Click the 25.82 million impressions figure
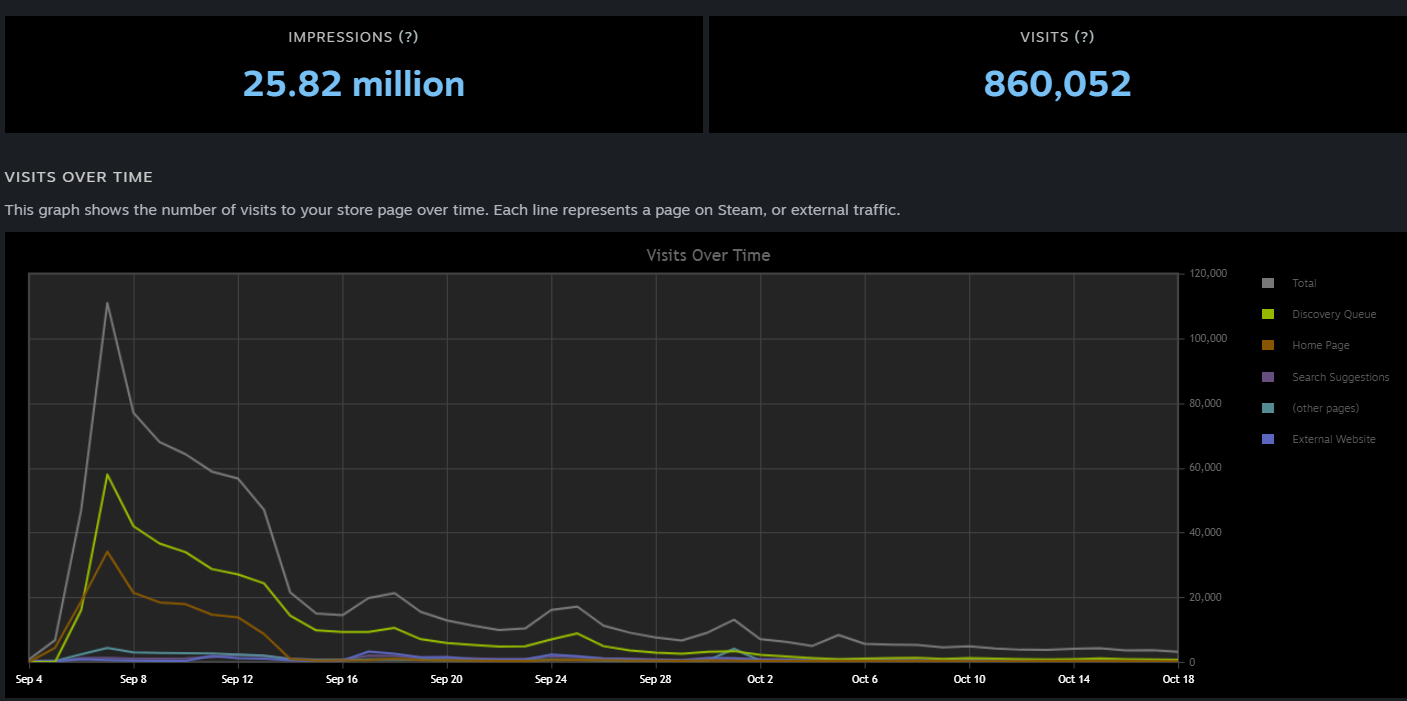This screenshot has width=1407, height=701. (x=354, y=84)
